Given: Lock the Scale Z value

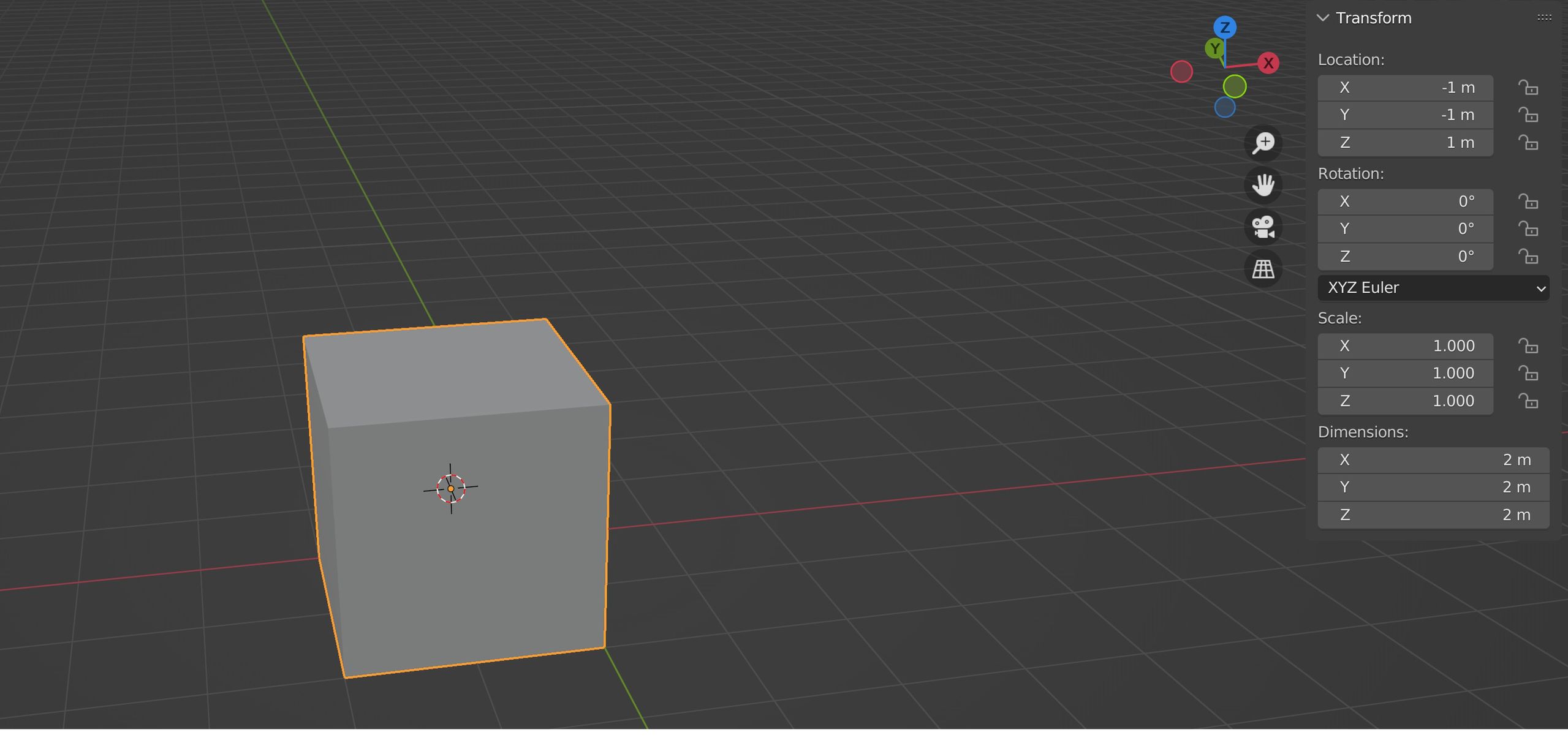Looking at the screenshot, I should point(1528,401).
